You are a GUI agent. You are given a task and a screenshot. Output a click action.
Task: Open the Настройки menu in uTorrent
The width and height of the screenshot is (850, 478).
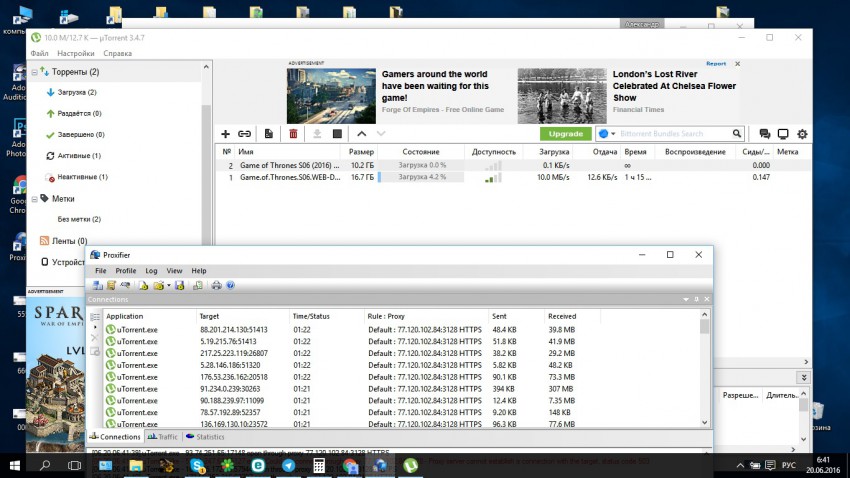click(76, 53)
